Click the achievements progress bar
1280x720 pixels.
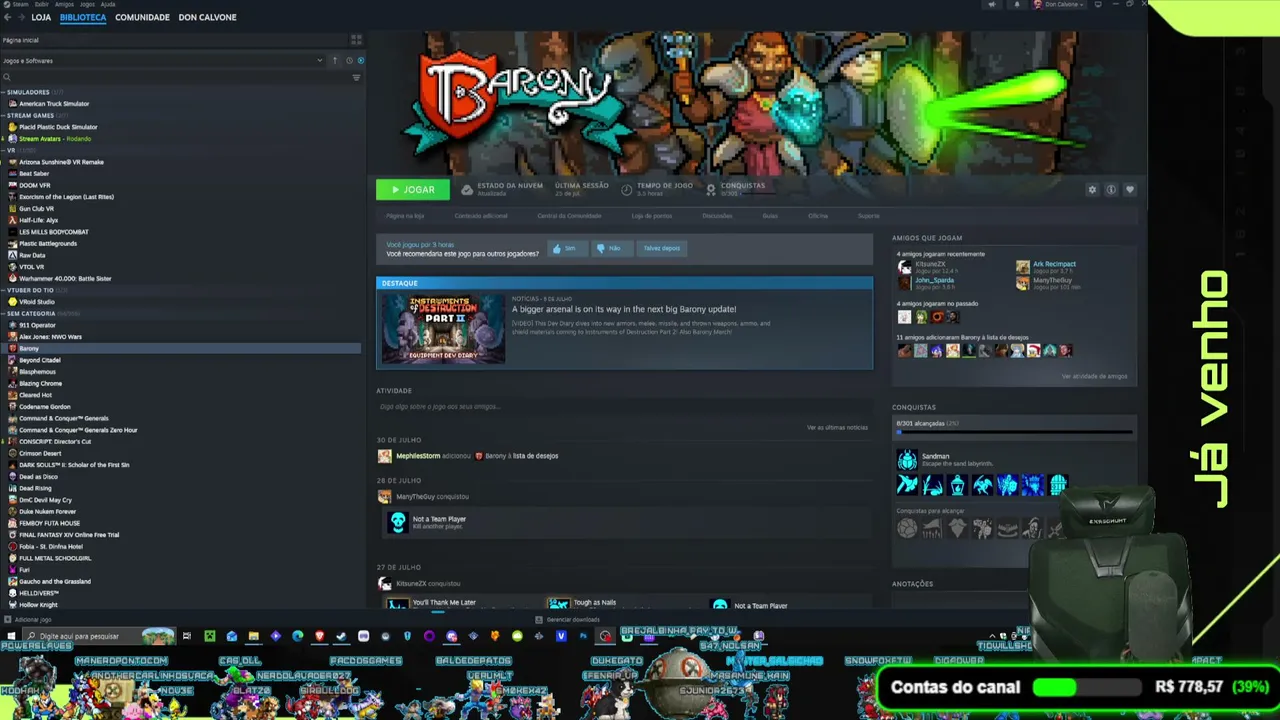coord(1014,432)
